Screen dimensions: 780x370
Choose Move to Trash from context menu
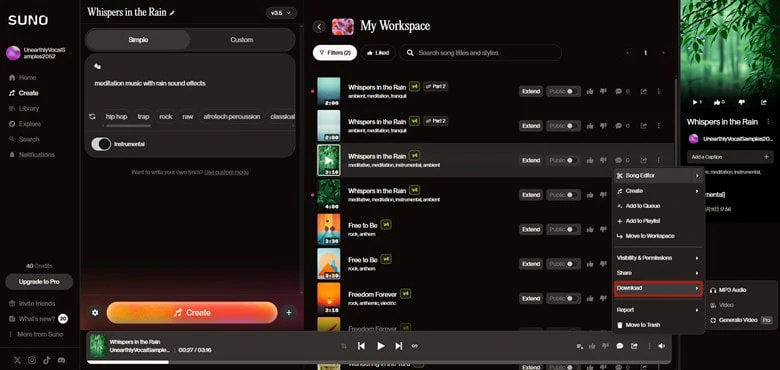(659, 325)
